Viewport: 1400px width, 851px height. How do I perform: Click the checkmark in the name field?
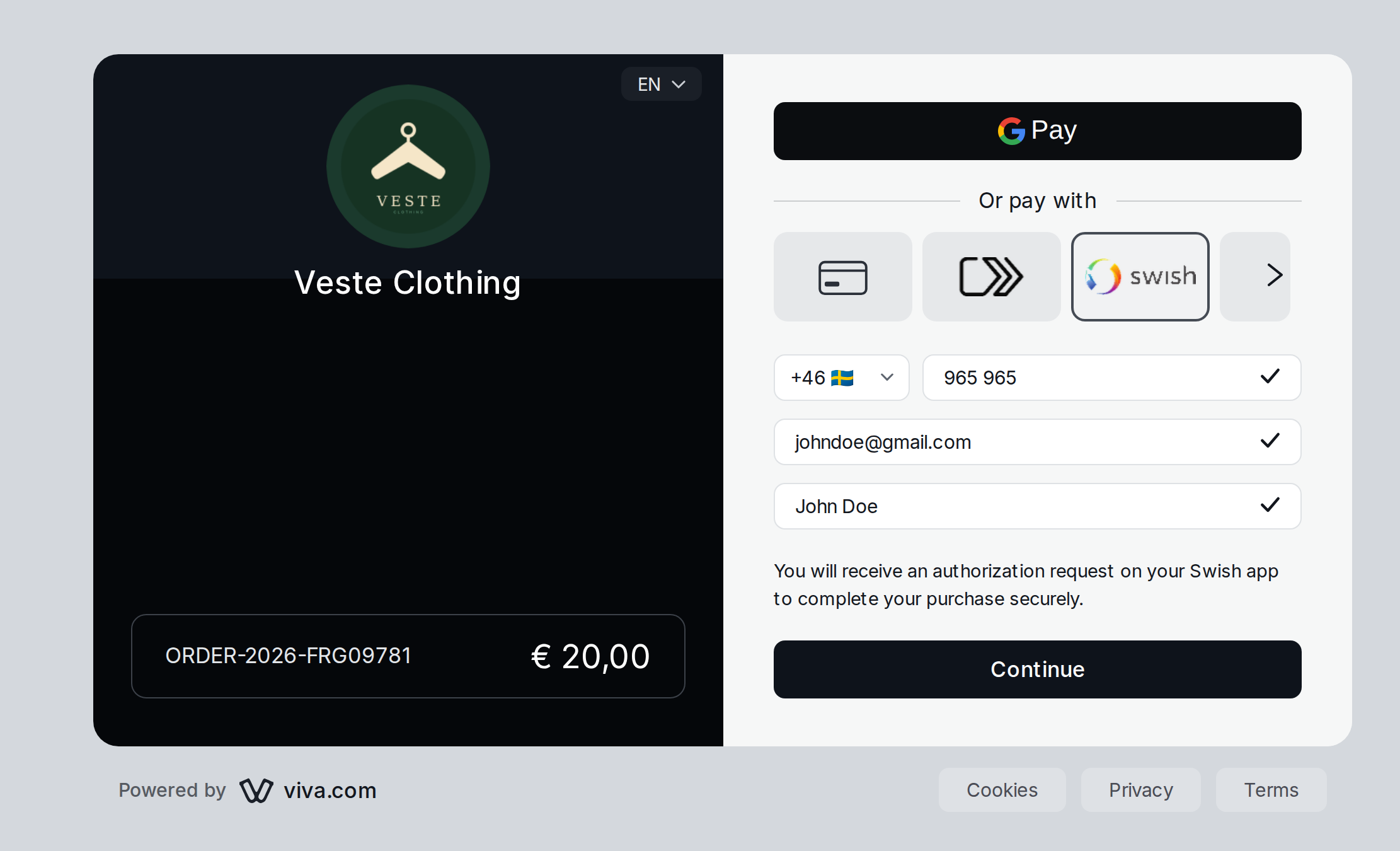tap(1270, 505)
